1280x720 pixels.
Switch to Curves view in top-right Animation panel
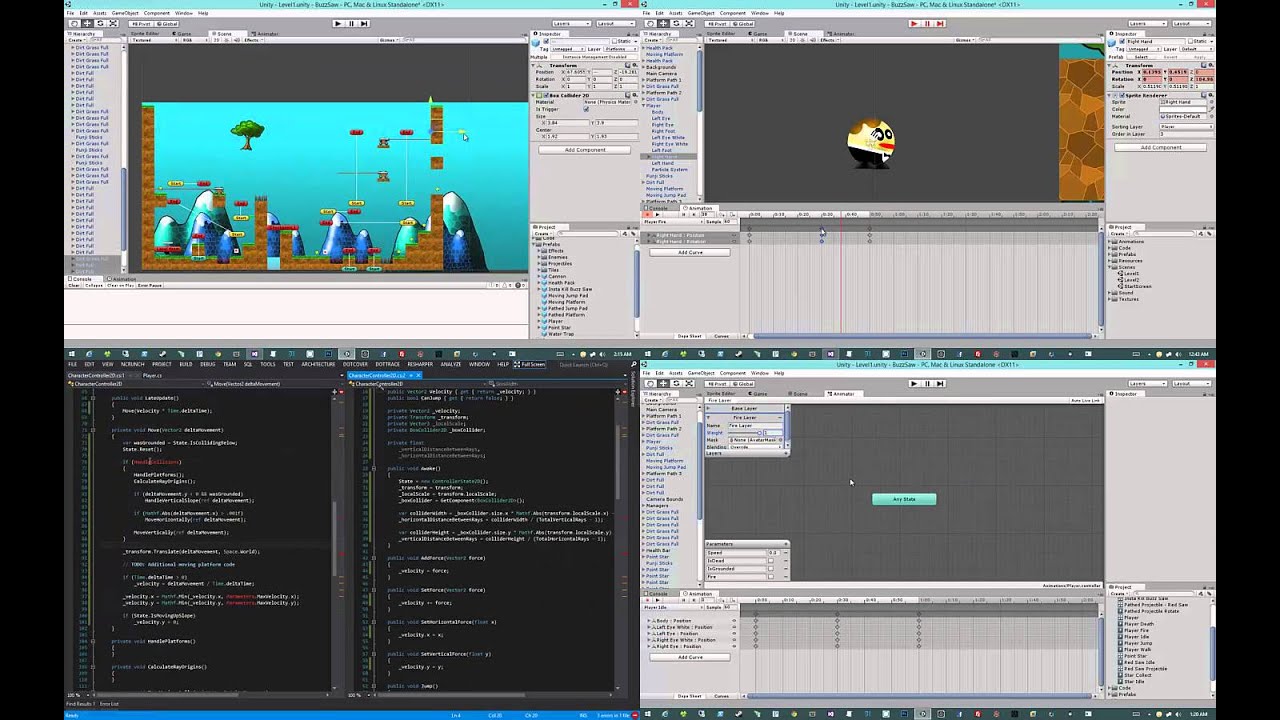click(x=721, y=336)
